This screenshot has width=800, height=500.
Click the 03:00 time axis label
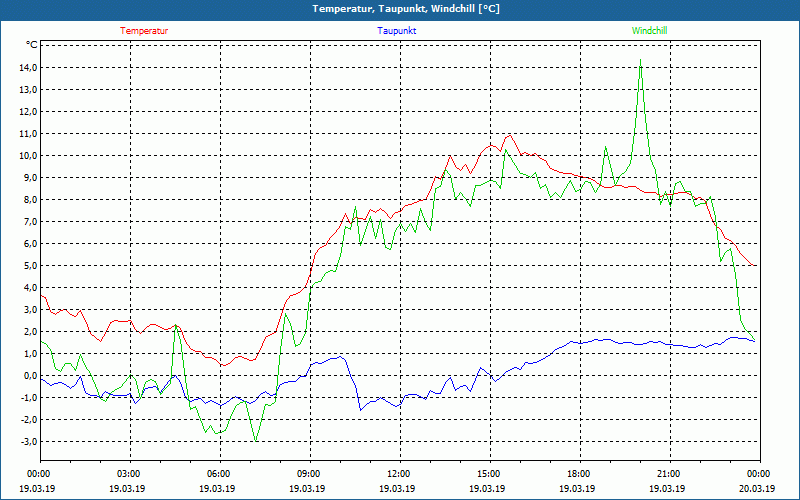[130, 473]
